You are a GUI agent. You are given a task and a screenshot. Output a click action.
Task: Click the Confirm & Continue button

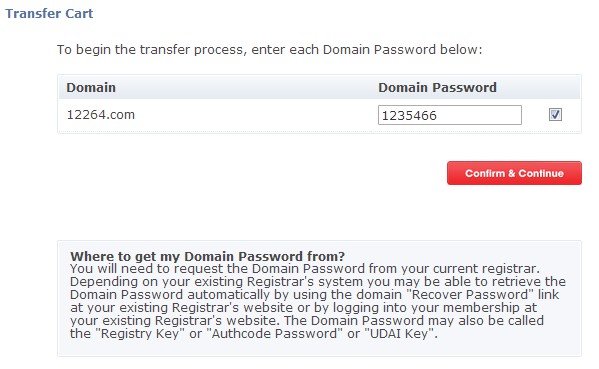(514, 173)
